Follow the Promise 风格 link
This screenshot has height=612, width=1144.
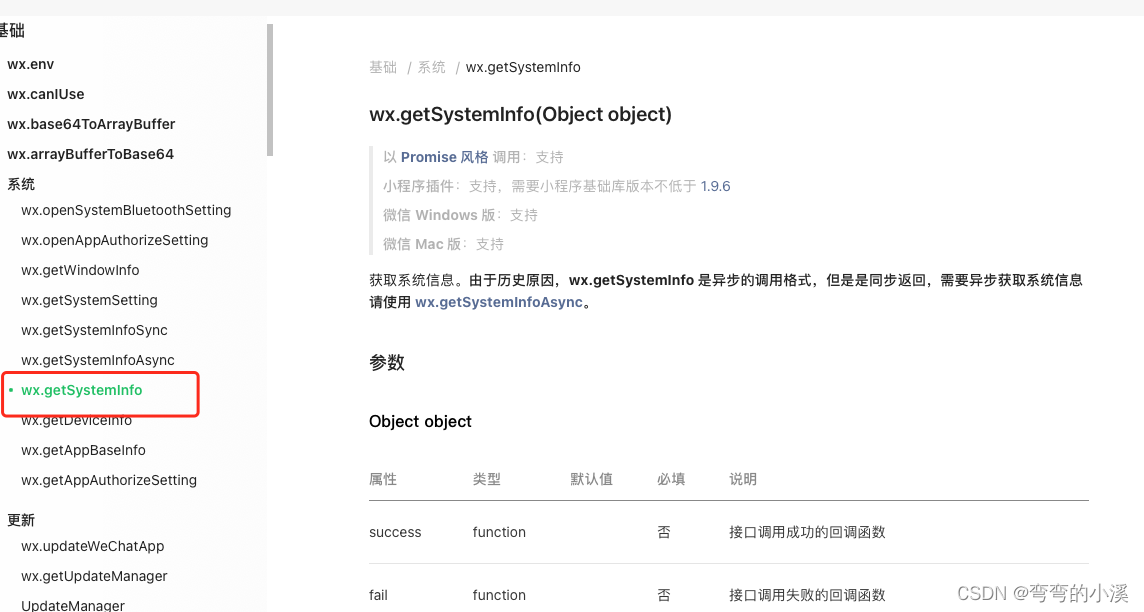(x=444, y=157)
